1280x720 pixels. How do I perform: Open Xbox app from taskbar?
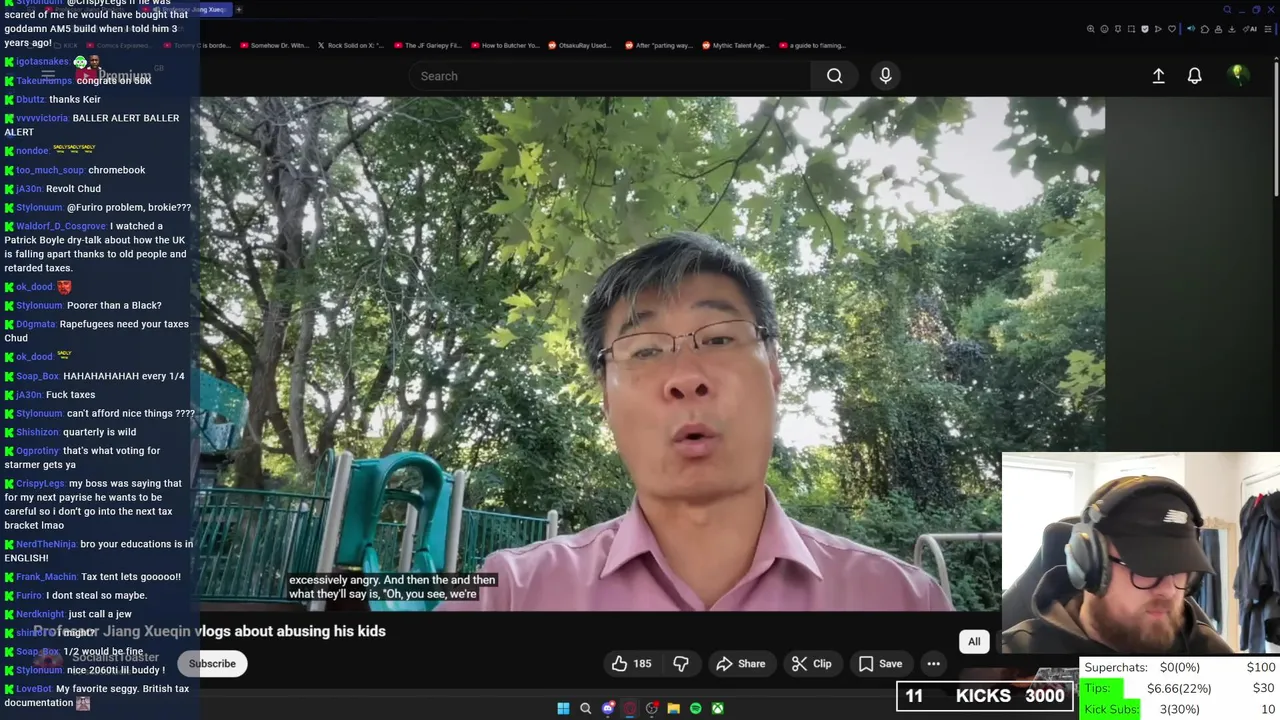pos(717,708)
